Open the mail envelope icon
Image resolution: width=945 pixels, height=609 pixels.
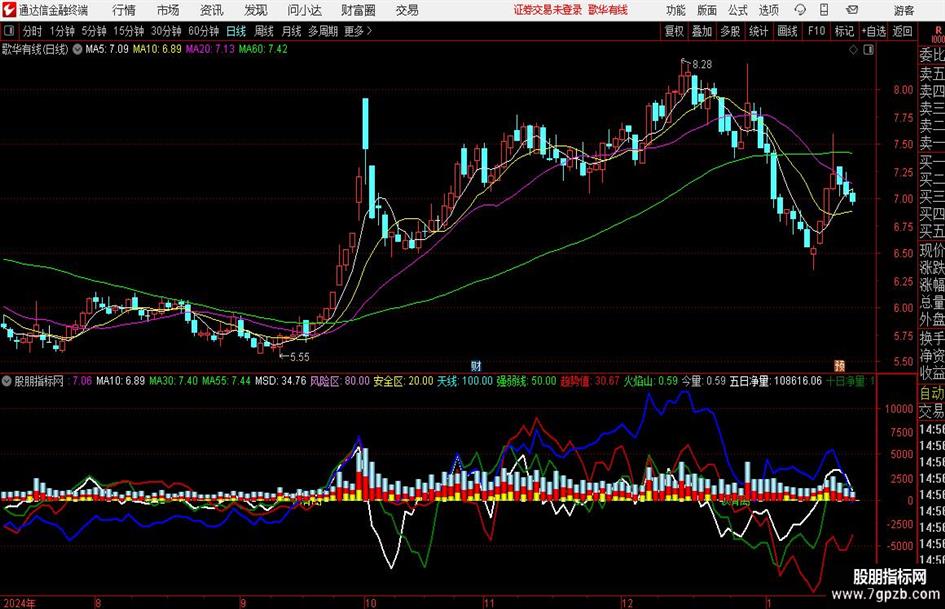852,10
